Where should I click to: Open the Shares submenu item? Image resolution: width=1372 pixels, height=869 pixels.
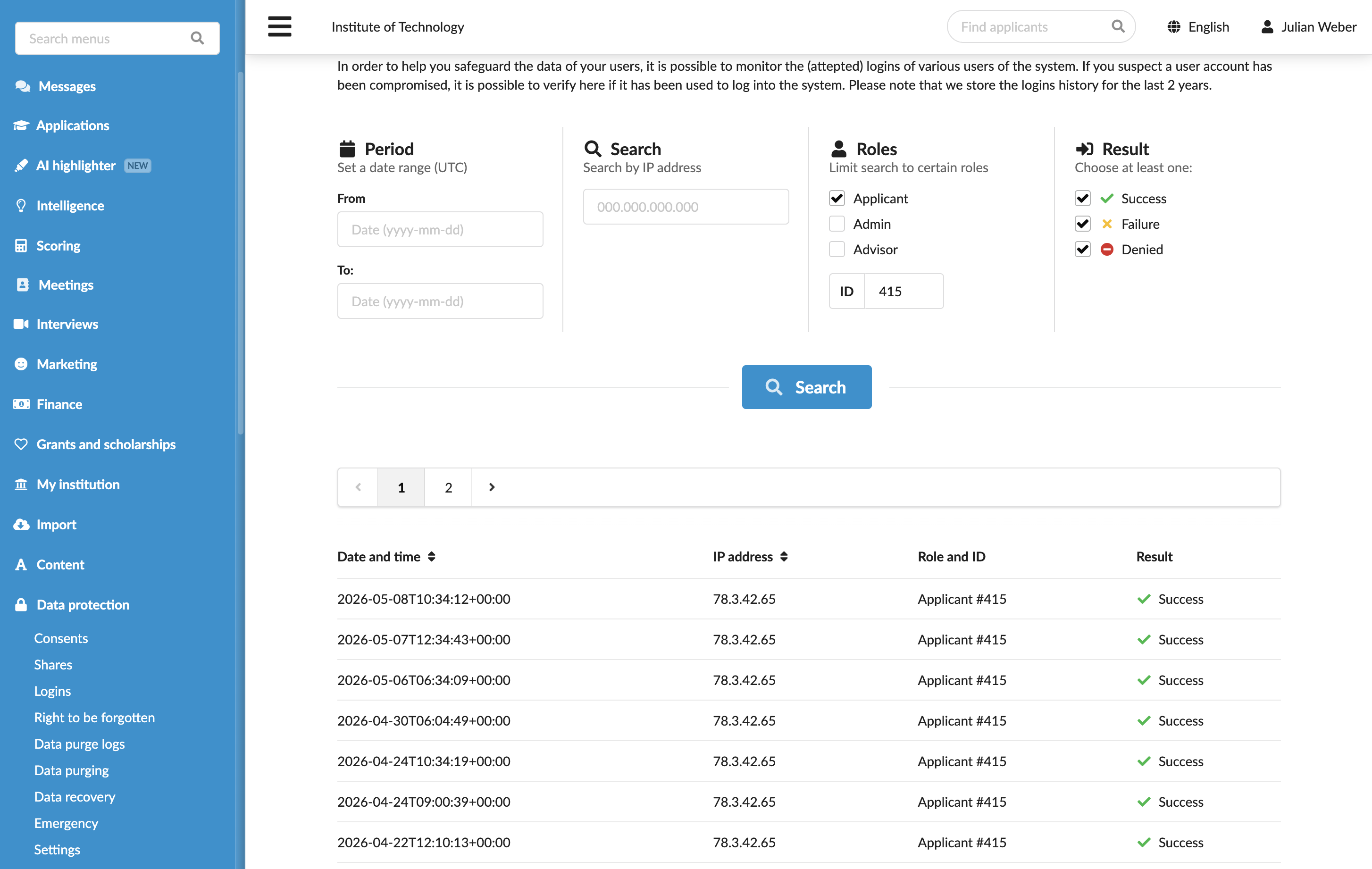click(53, 664)
